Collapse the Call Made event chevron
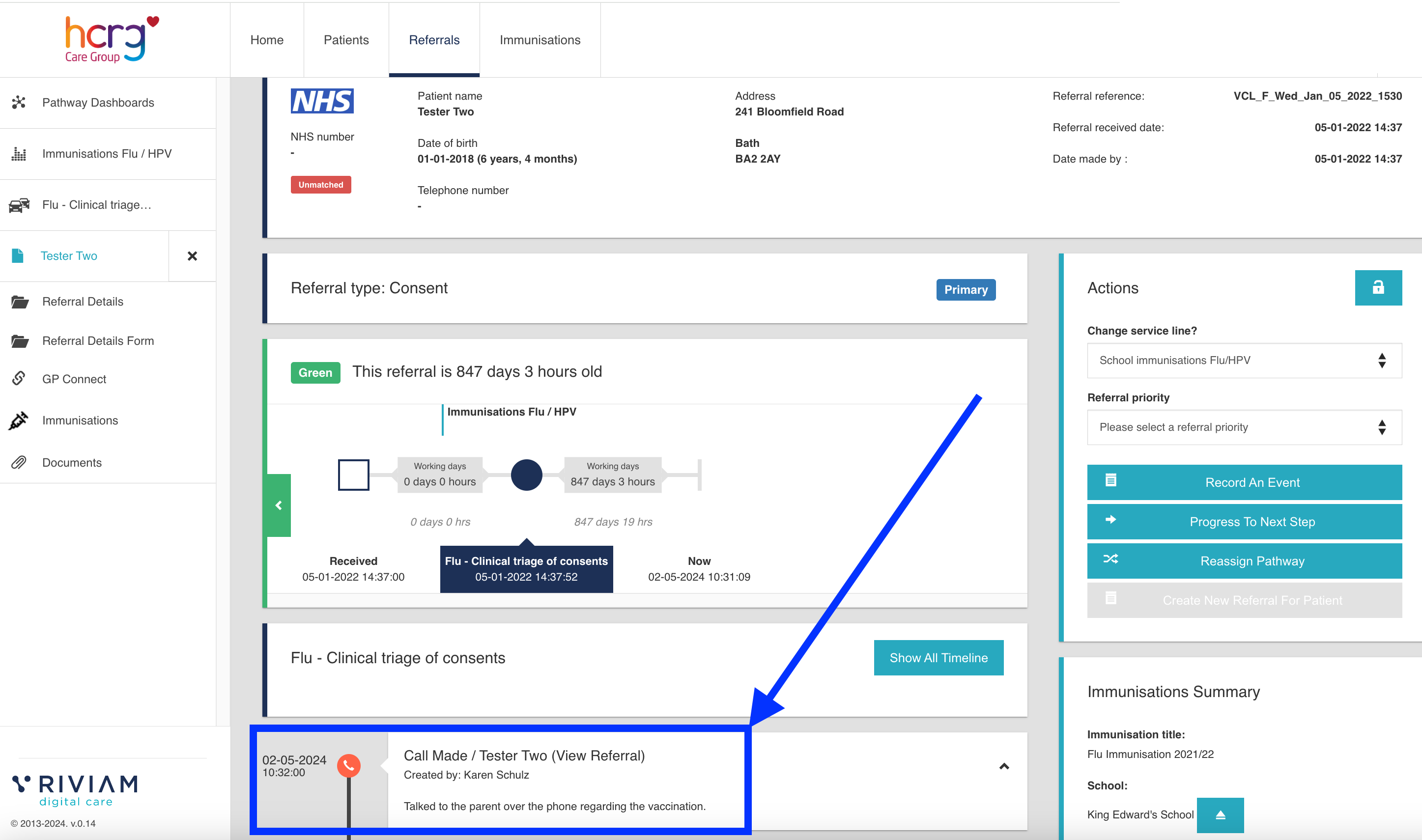The height and width of the screenshot is (840, 1422). click(1004, 766)
